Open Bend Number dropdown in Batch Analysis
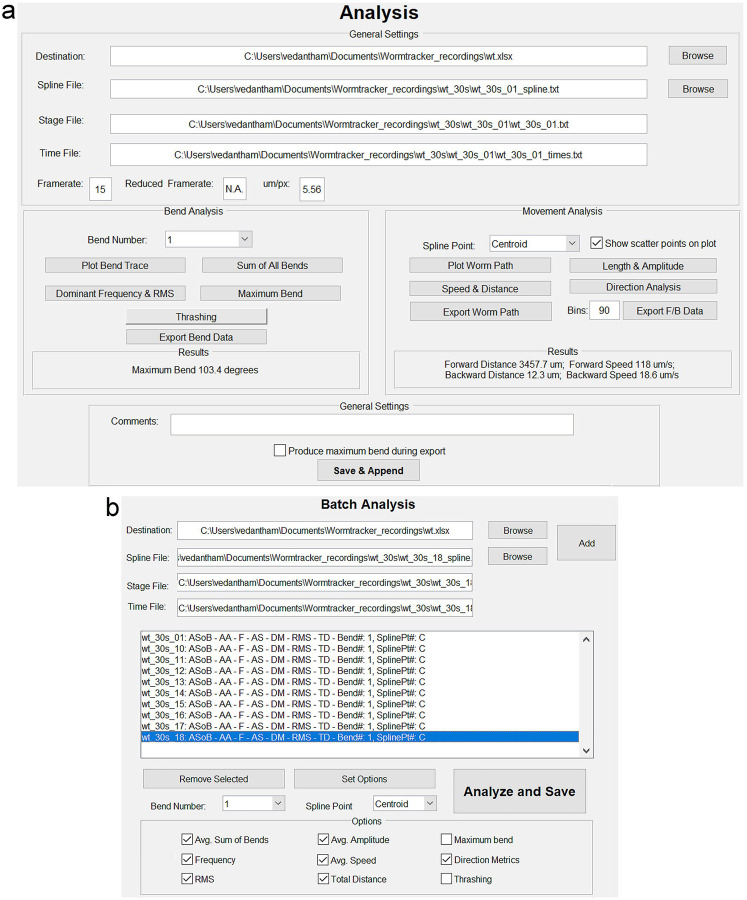This screenshot has height=900, width=747. tap(253, 804)
